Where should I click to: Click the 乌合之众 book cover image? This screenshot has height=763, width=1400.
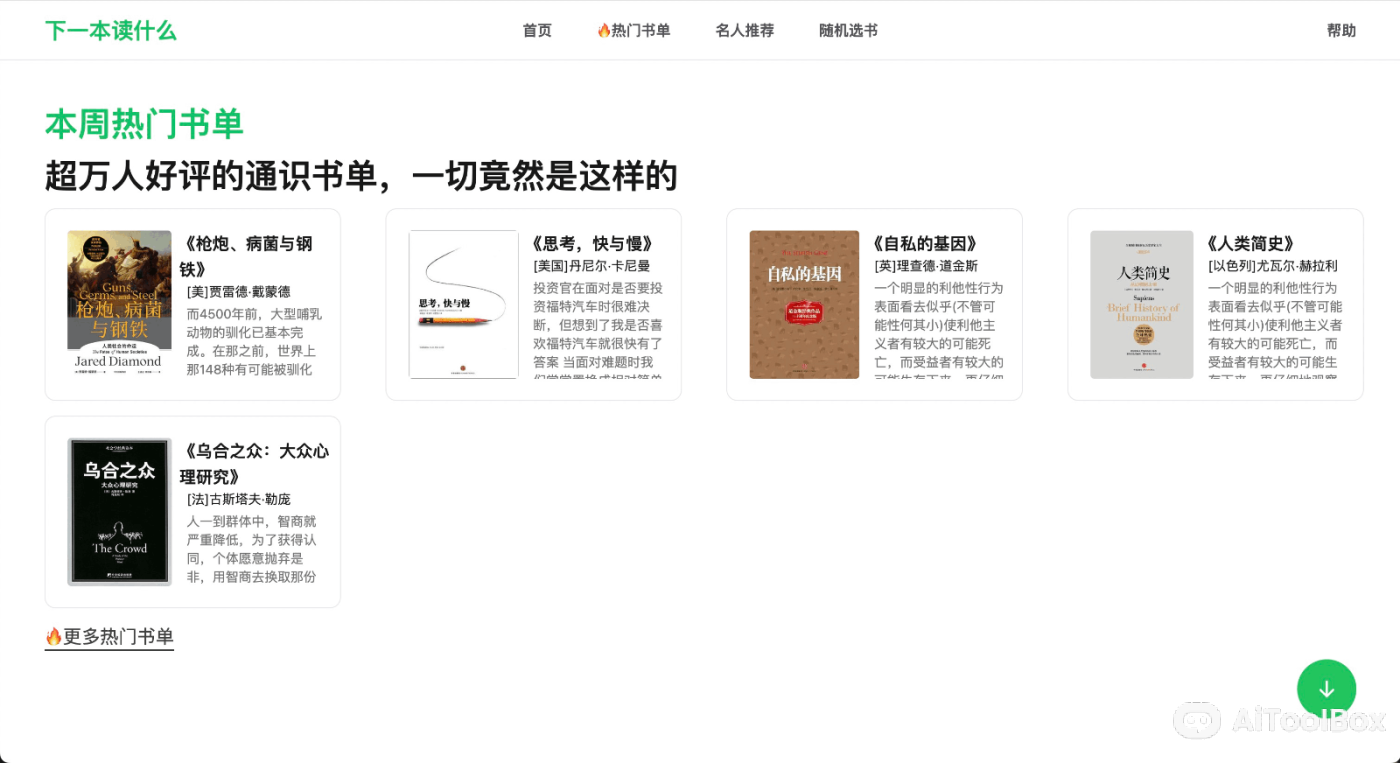click(x=118, y=511)
